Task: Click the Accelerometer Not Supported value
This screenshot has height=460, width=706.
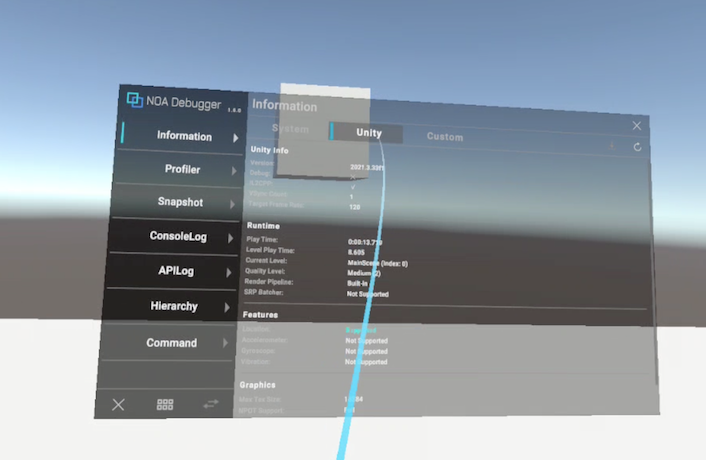Action: (x=367, y=341)
